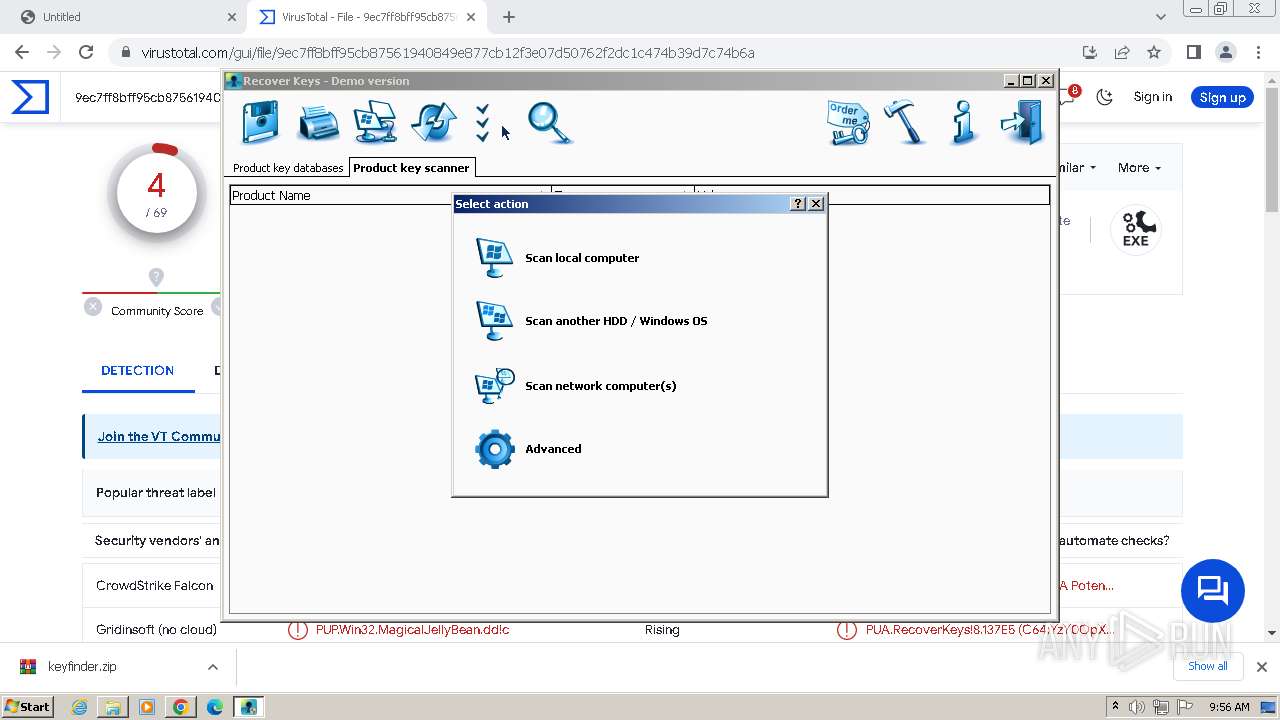Viewport: 1280px width, 720px height.
Task: Open a new browser tab
Action: (509, 17)
